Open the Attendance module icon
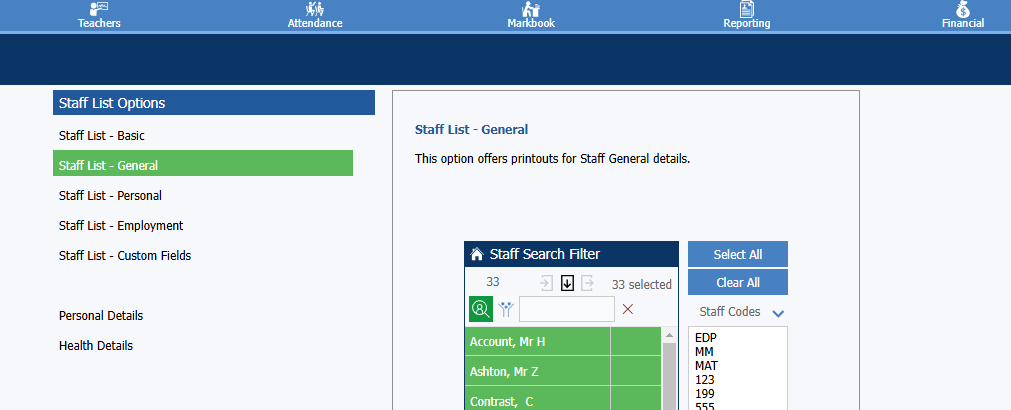This screenshot has width=1011, height=410. click(315, 9)
